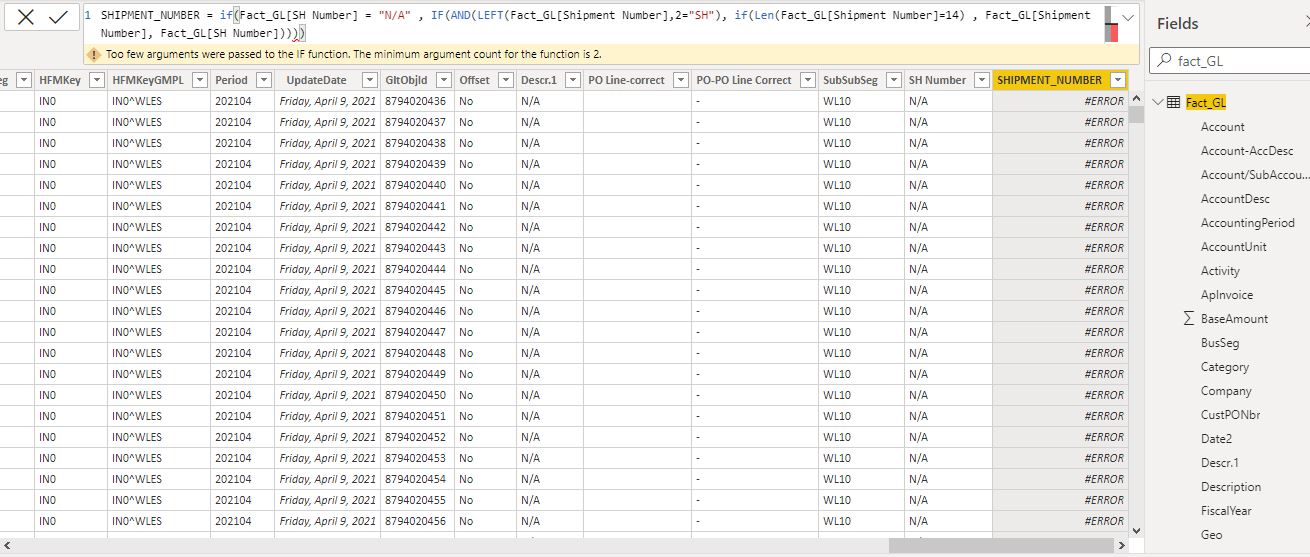Open HFMKey column filter dropdown
1310x557 pixels.
click(97, 80)
